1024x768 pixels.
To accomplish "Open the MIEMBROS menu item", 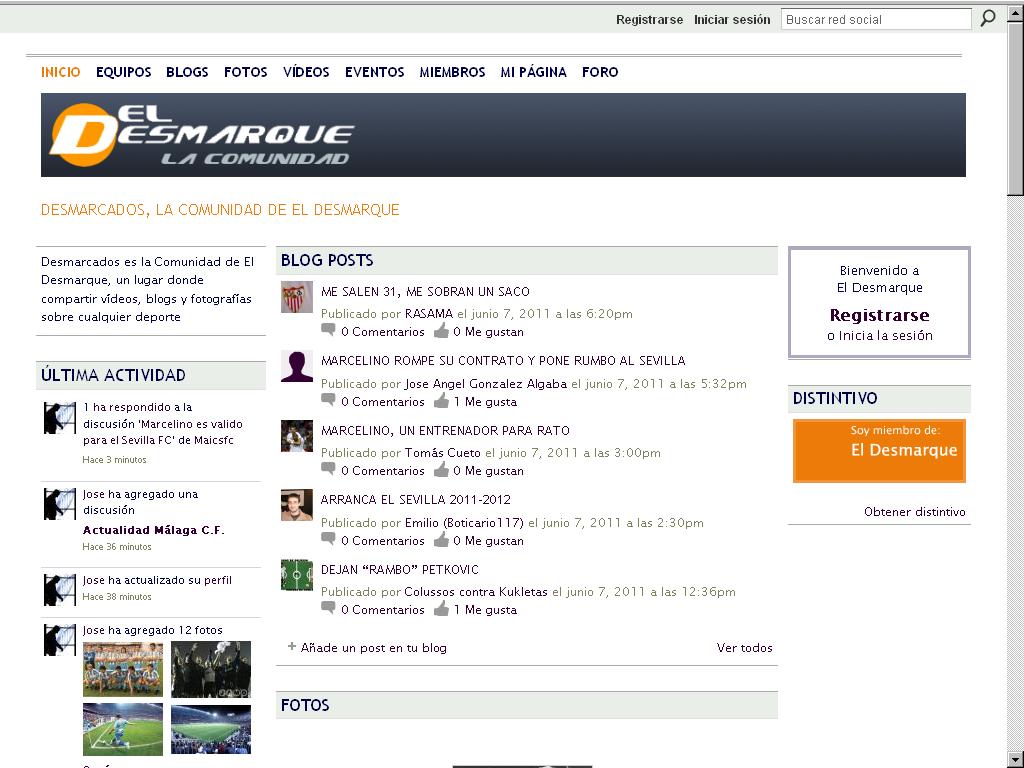I will pyautogui.click(x=452, y=72).
